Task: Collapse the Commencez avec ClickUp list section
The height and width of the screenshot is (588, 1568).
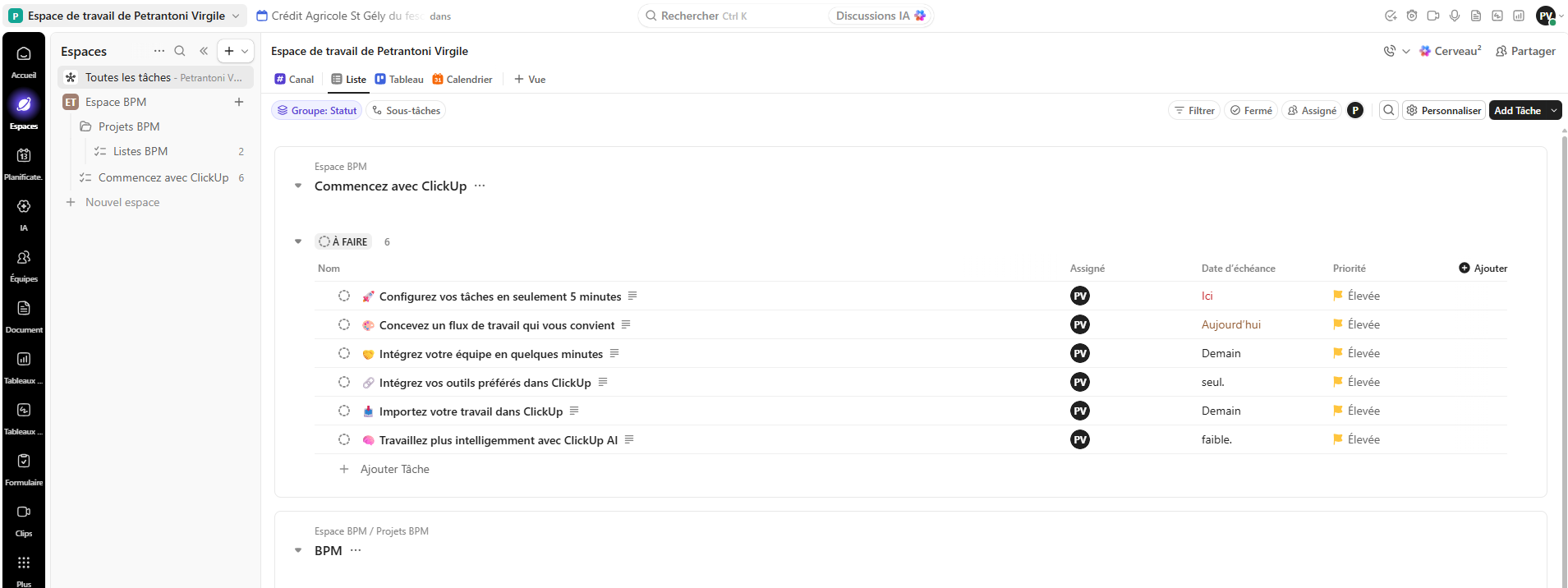Action: [x=298, y=186]
